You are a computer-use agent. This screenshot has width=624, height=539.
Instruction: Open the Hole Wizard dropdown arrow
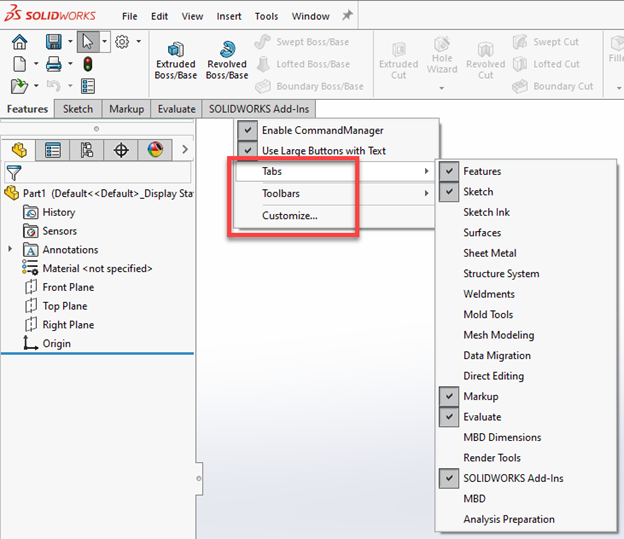tap(442, 88)
